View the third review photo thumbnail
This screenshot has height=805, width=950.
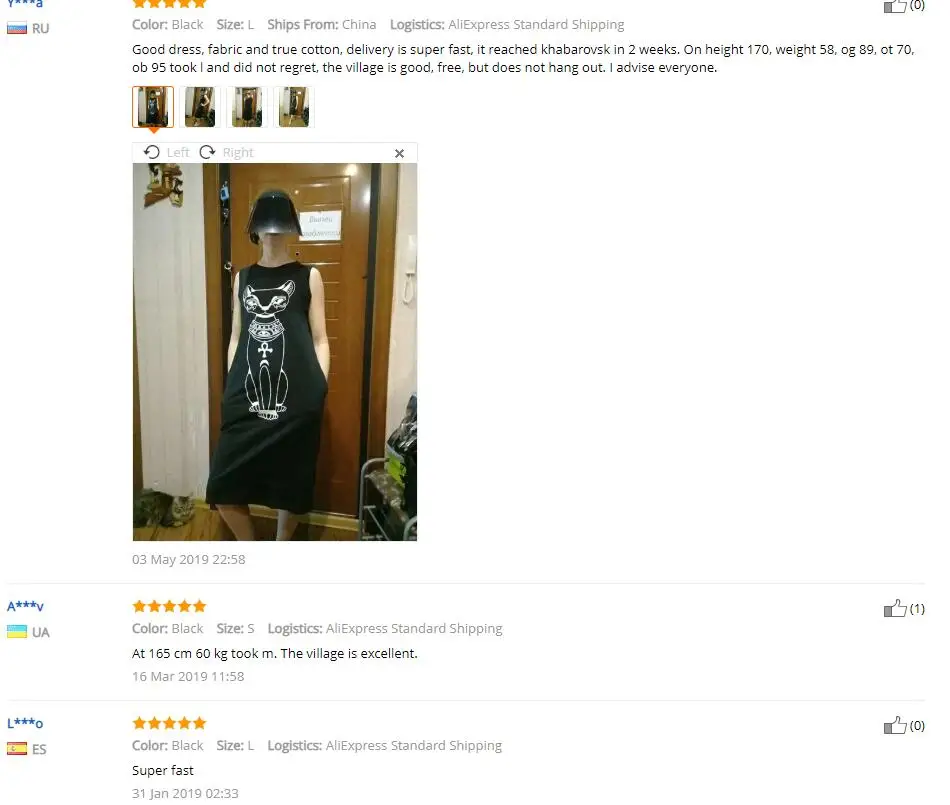coord(247,107)
